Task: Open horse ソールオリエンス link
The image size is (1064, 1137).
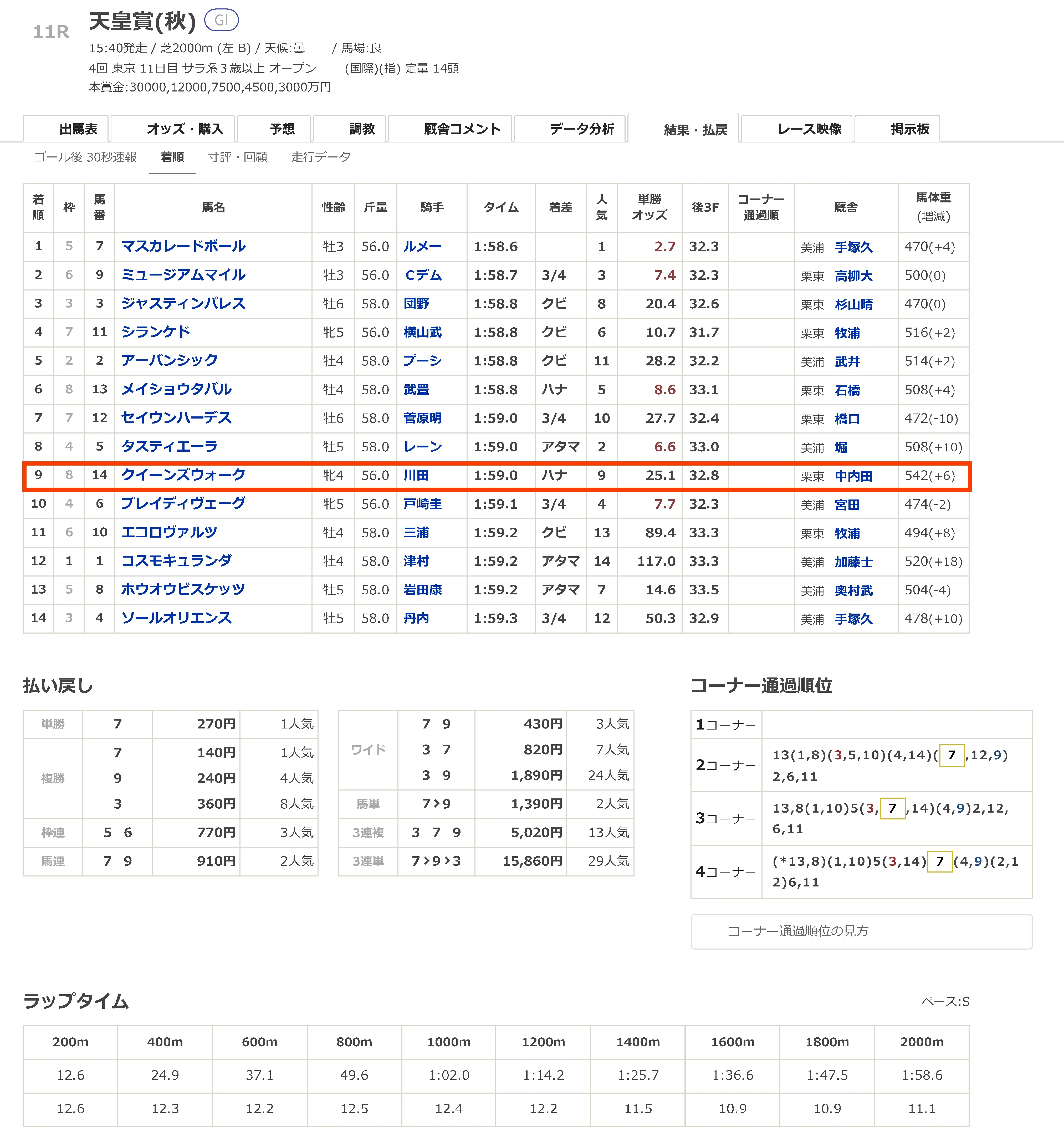Action: (x=176, y=618)
